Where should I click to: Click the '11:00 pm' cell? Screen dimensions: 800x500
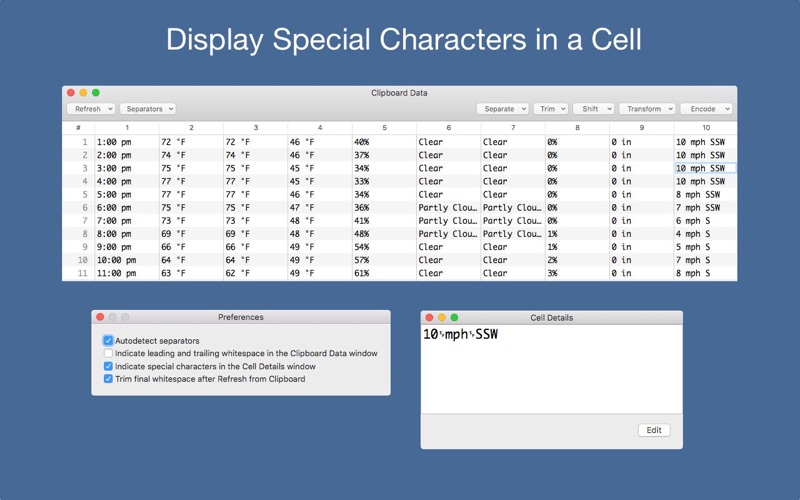(127, 273)
